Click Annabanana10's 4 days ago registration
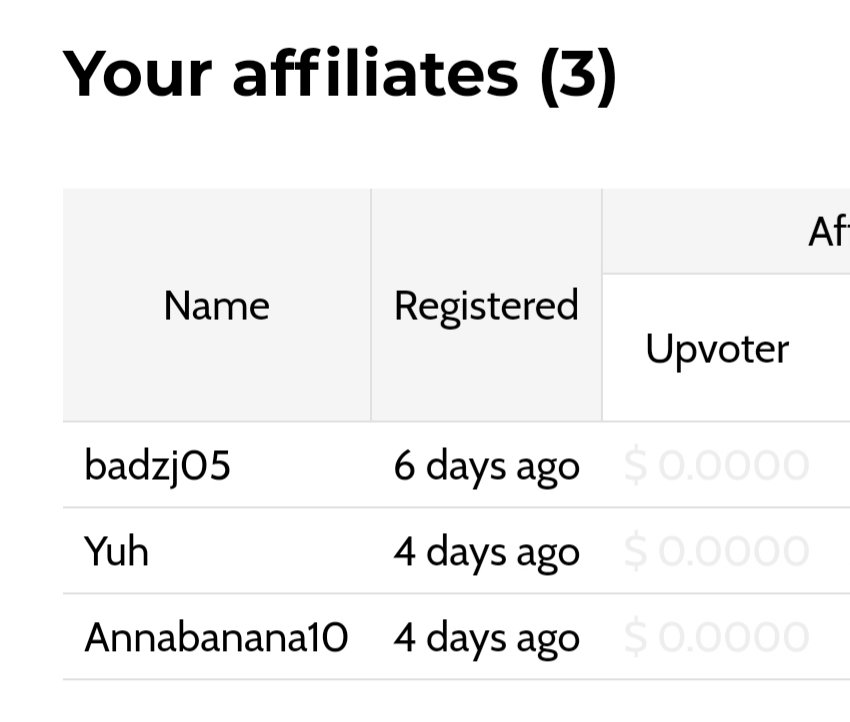This screenshot has height=722, width=850. pos(487,639)
